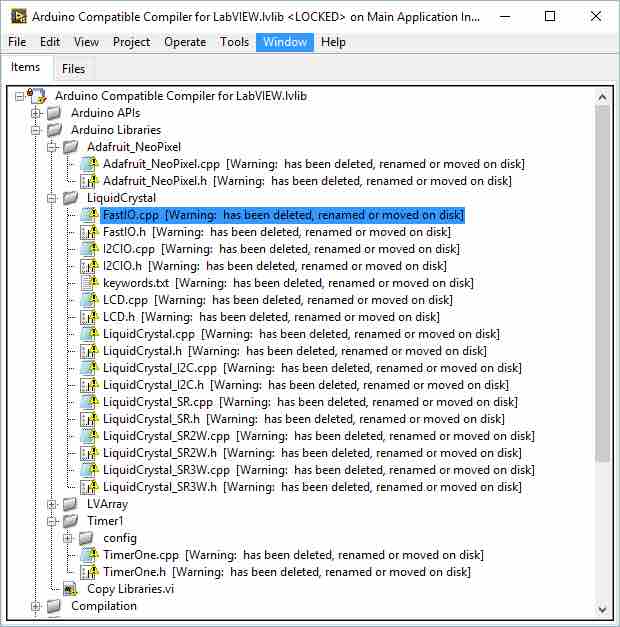Maximize the project library window
This screenshot has height=627, width=620.
click(x=550, y=16)
